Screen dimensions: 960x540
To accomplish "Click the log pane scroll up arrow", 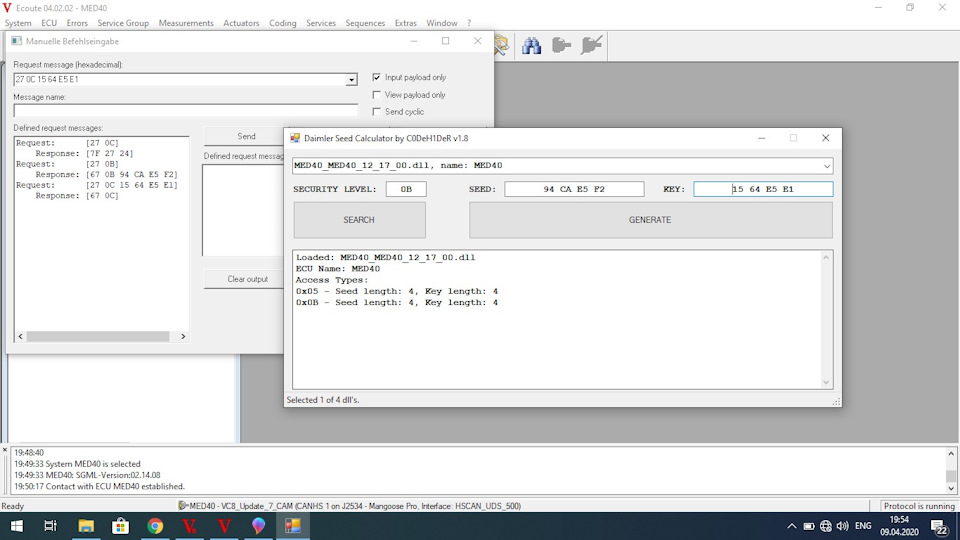I will (951, 454).
